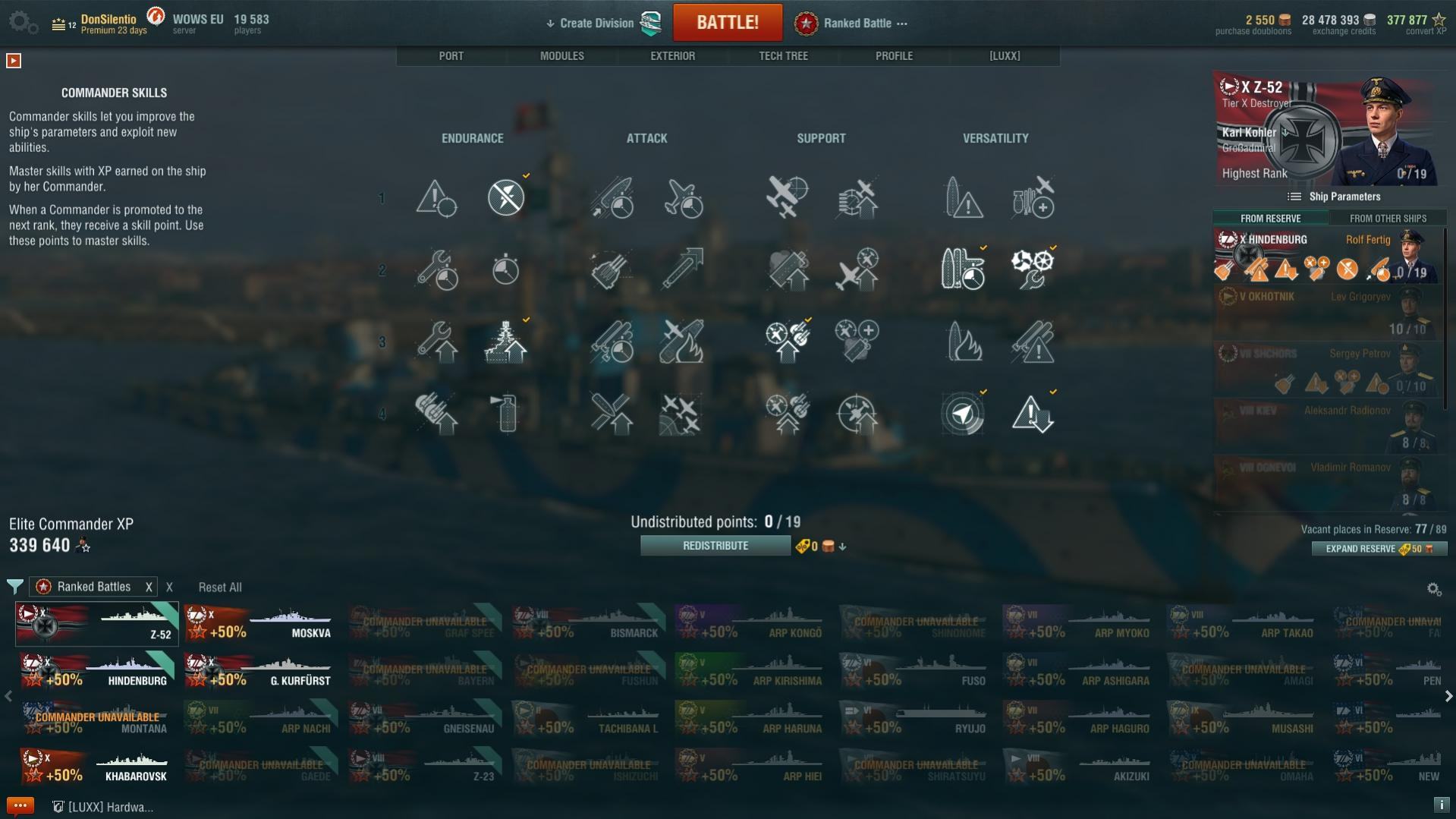The height and width of the screenshot is (819, 1456).
Task: Click the BATTLE! button
Action: 727,23
